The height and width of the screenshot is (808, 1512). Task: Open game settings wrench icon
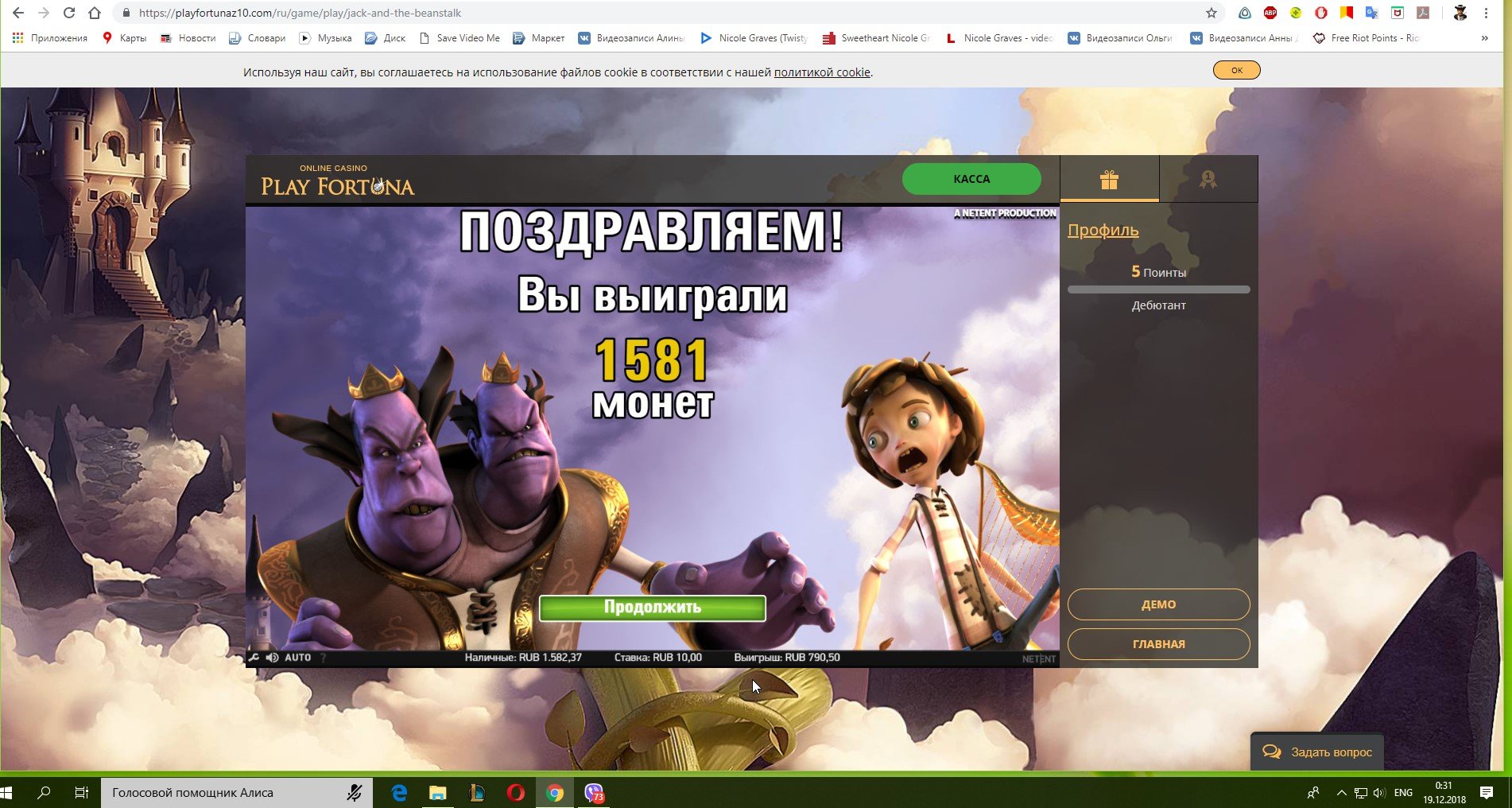click(254, 658)
